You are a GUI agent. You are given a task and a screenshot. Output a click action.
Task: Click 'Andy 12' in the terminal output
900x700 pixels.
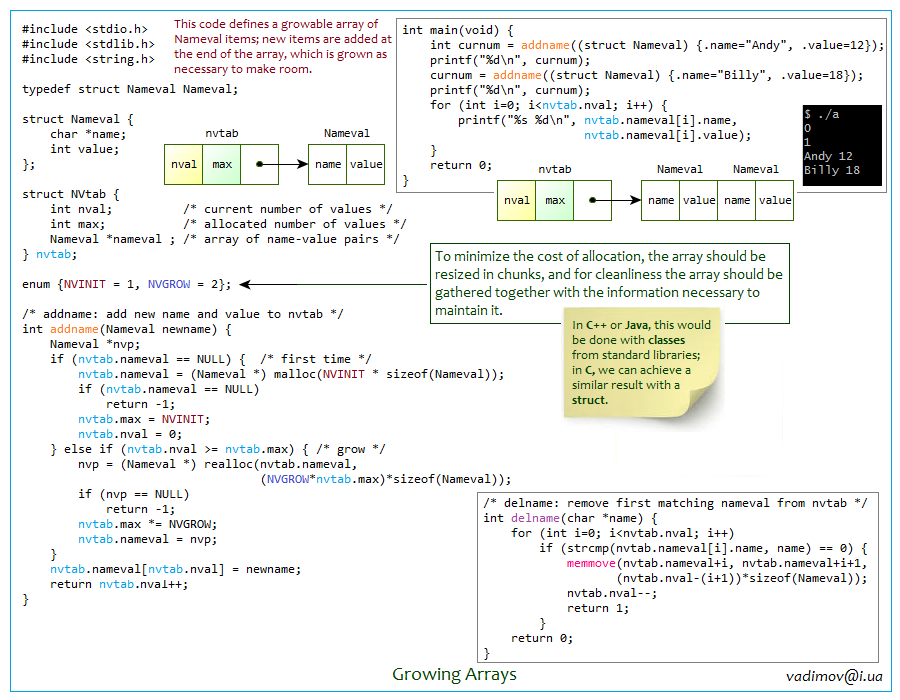(x=828, y=156)
